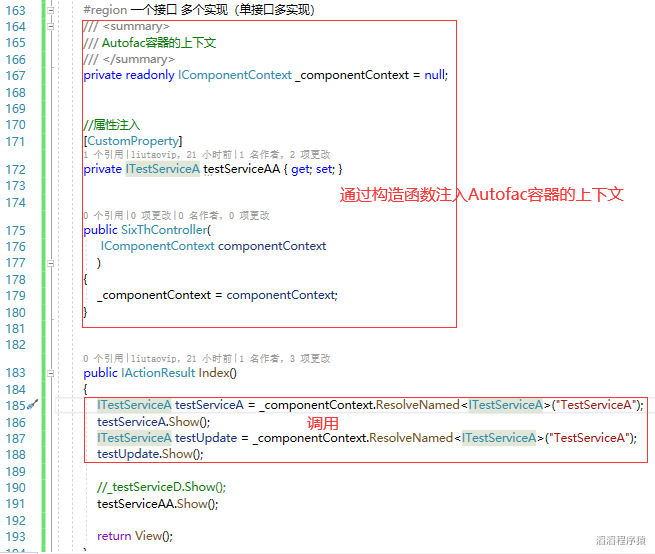Click the assigned componentContext value on line 179

280,295
